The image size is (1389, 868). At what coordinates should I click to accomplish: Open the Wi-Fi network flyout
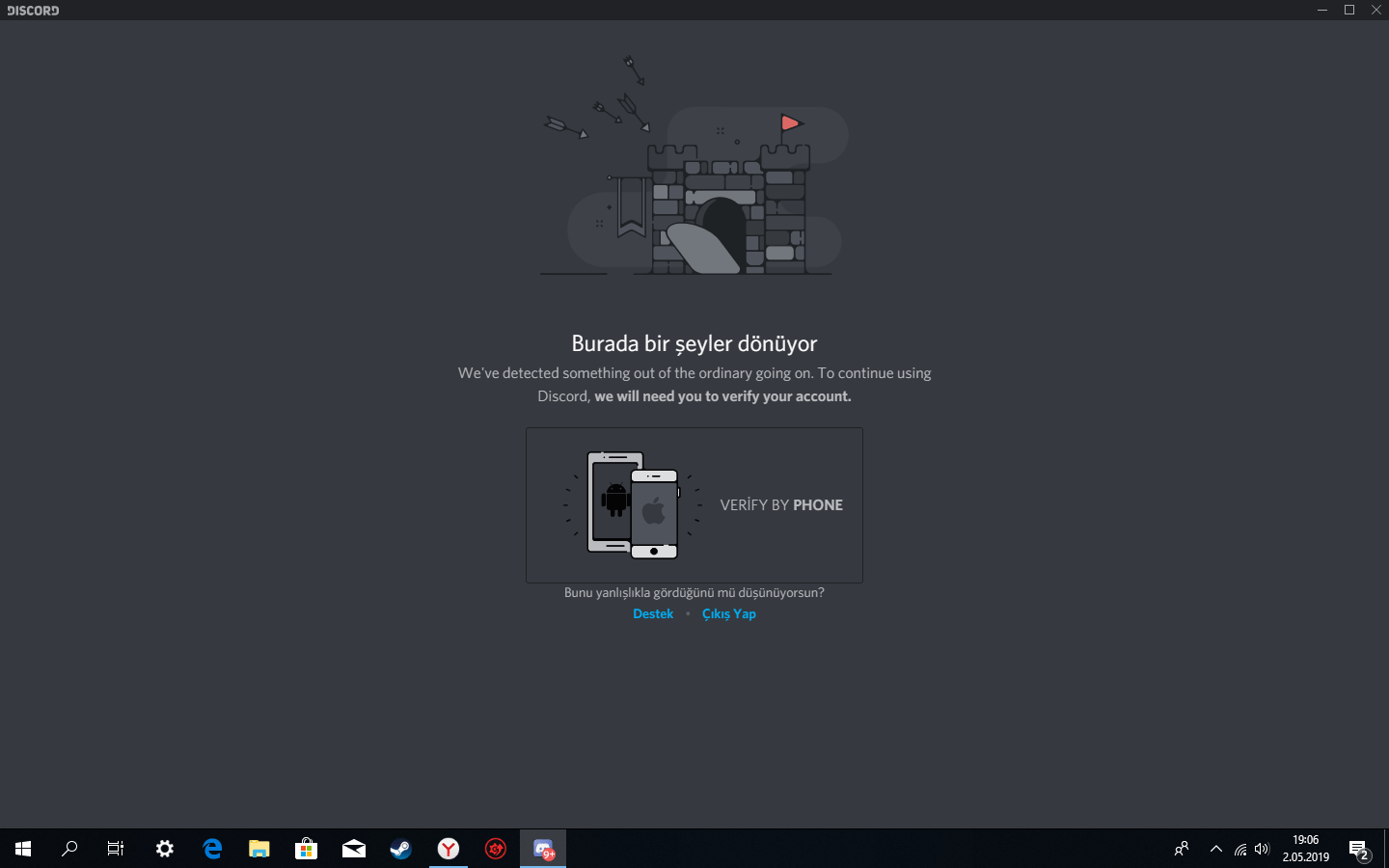pyautogui.click(x=1239, y=849)
